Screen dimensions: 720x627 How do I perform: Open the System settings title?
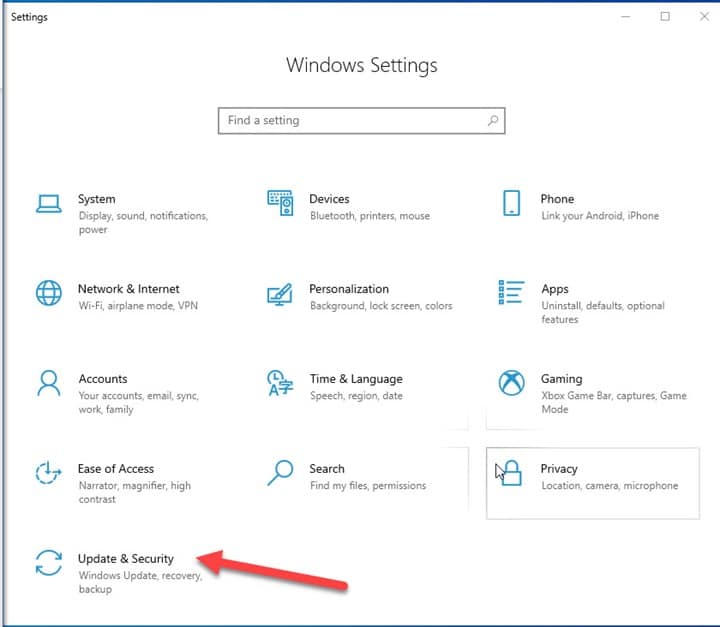(96, 199)
